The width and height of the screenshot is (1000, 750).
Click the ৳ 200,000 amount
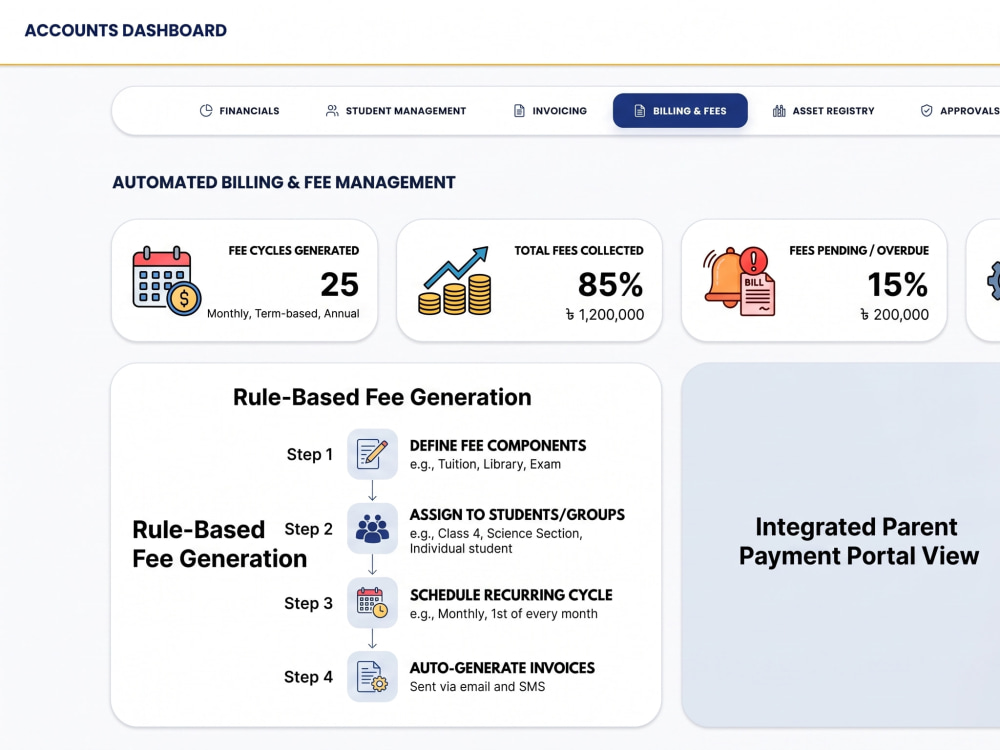tap(894, 314)
